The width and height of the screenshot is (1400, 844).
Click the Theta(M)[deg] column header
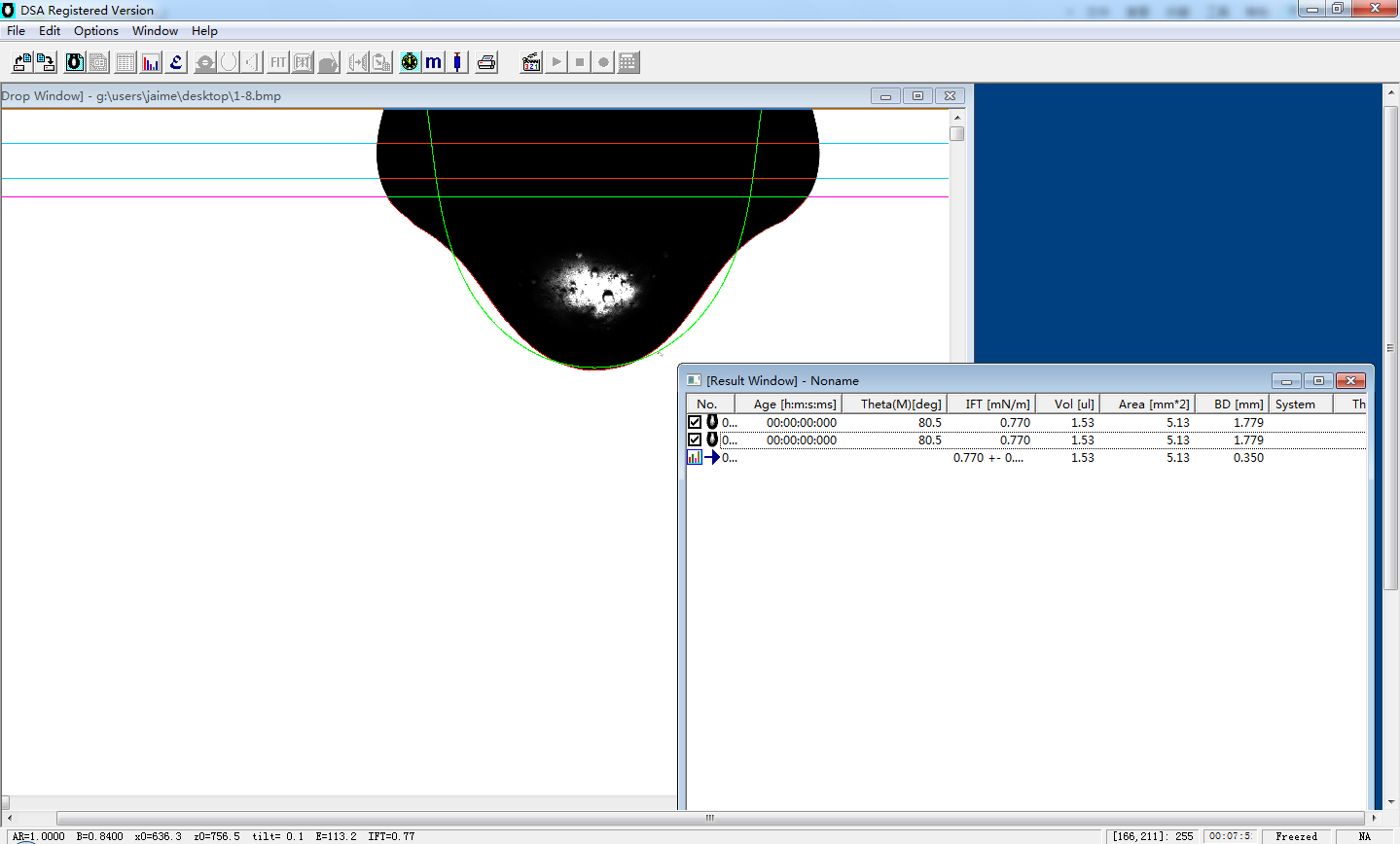[894, 403]
